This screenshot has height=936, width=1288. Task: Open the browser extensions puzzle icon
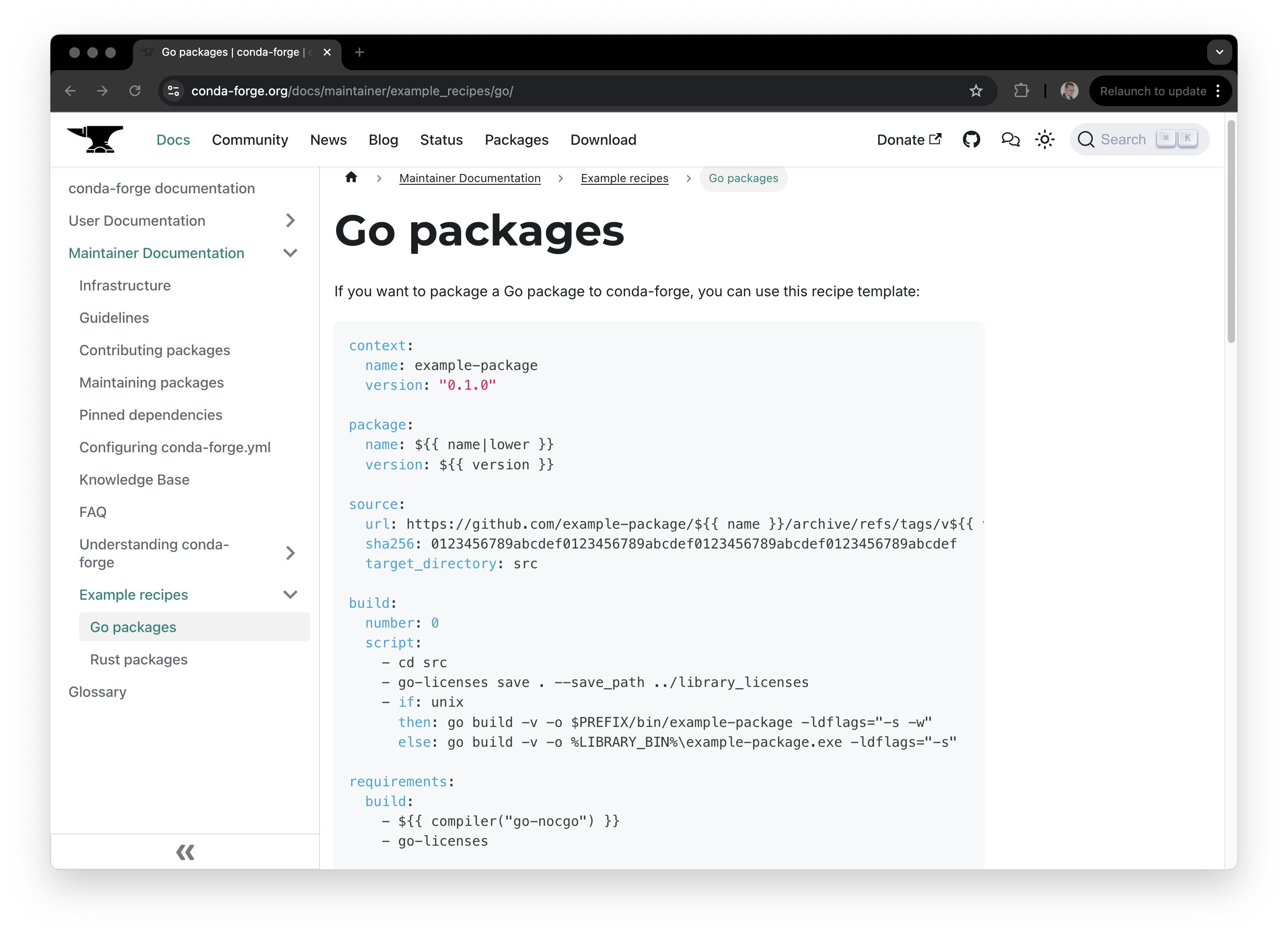click(x=1021, y=91)
